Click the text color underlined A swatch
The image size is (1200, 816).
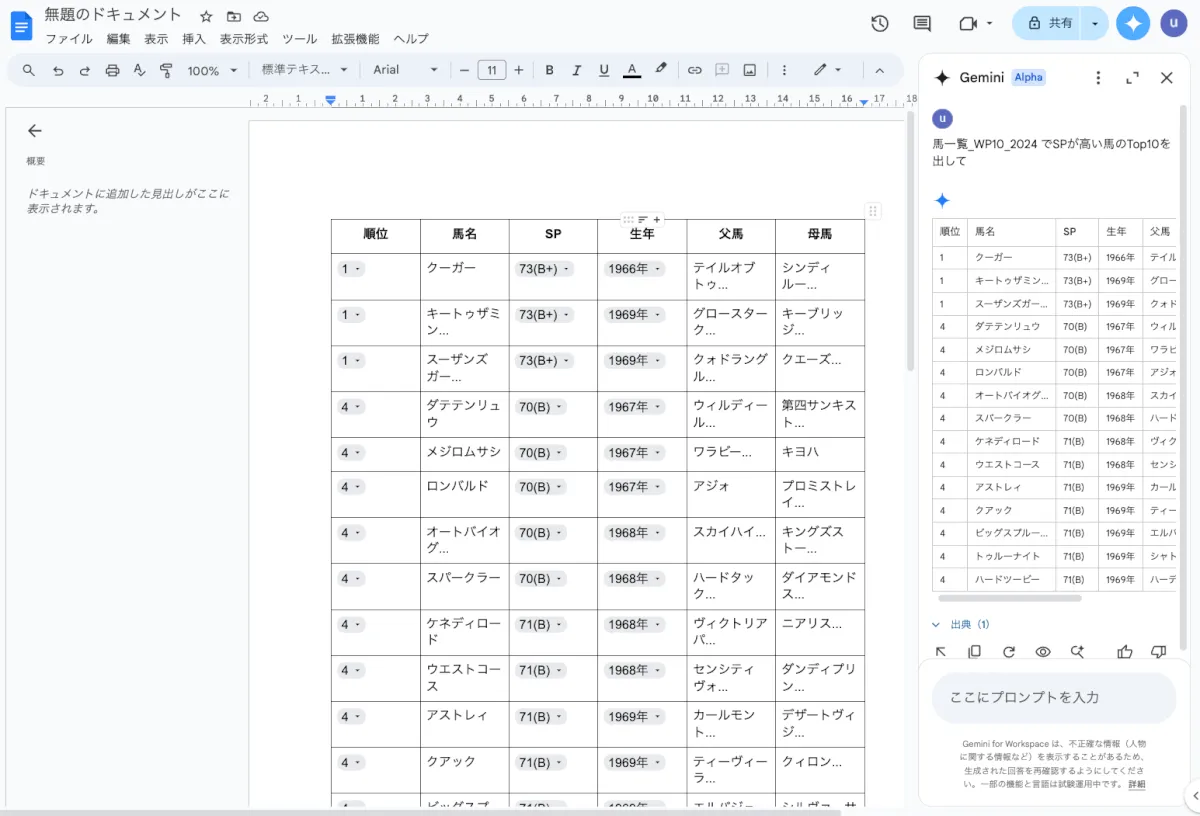(631, 70)
